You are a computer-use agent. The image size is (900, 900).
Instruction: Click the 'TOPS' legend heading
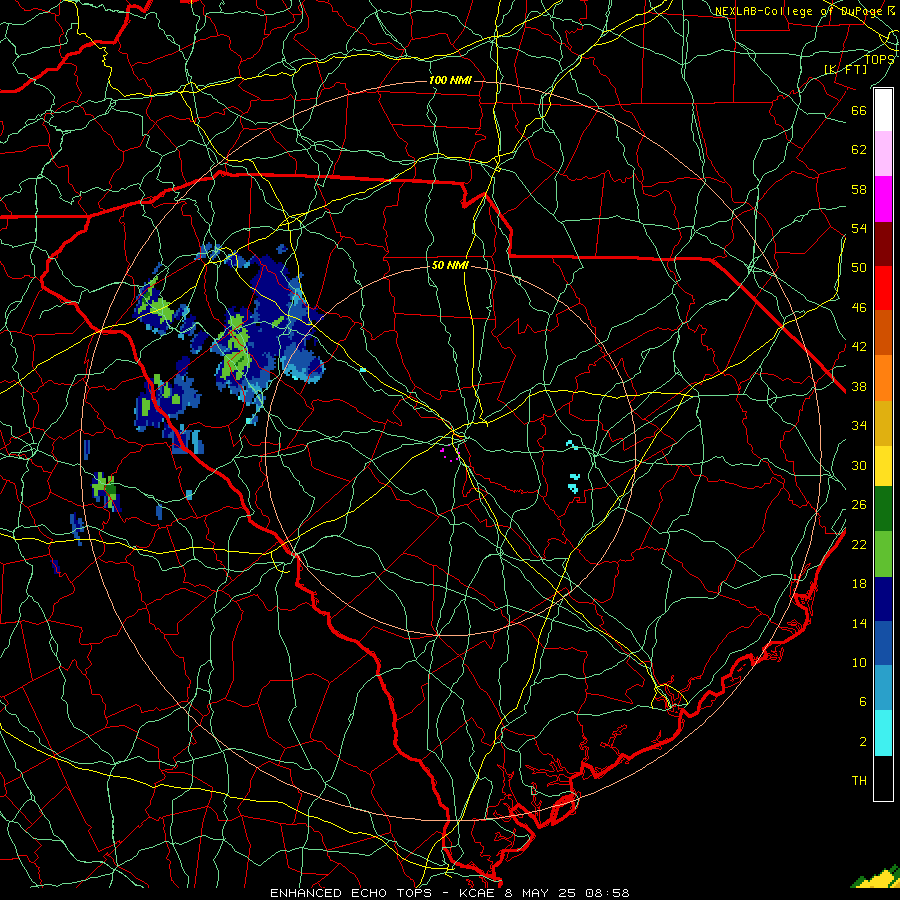(879, 60)
